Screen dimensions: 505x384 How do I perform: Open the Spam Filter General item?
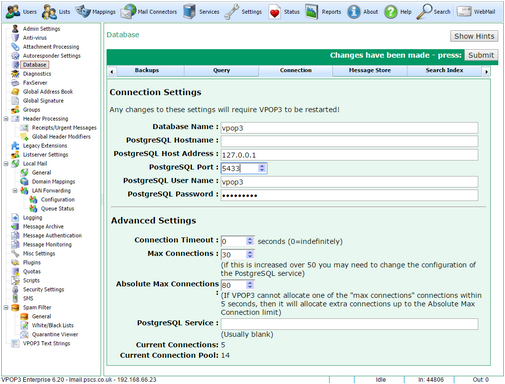(41, 316)
